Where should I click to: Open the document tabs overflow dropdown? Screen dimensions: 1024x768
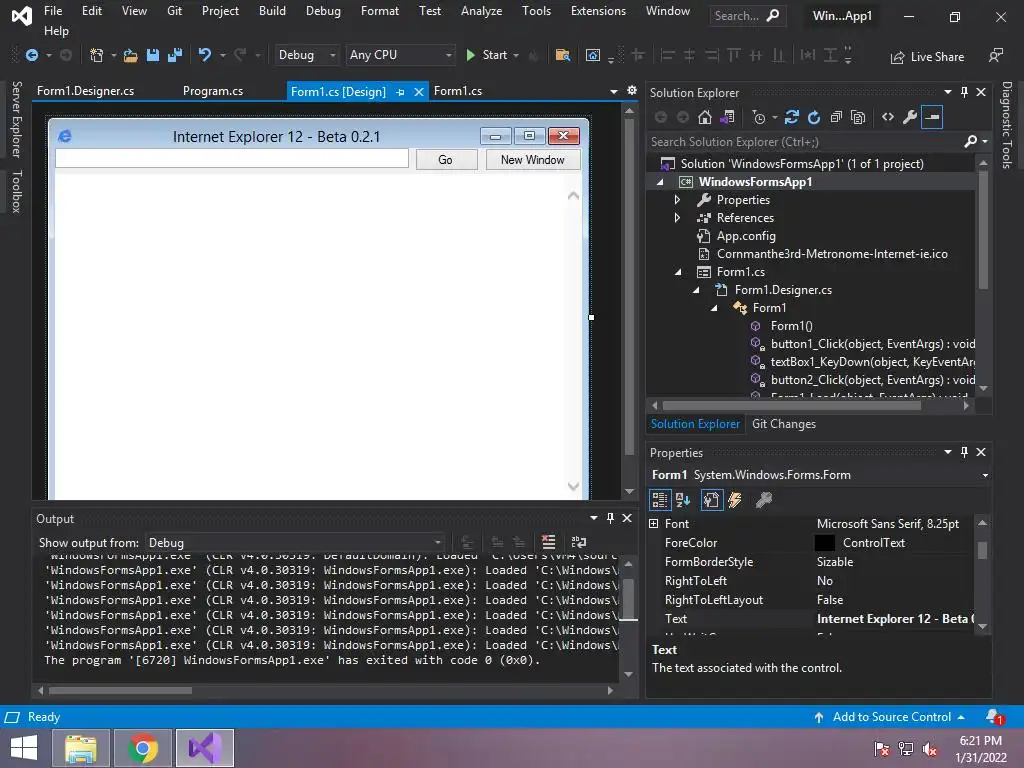pyautogui.click(x=614, y=91)
